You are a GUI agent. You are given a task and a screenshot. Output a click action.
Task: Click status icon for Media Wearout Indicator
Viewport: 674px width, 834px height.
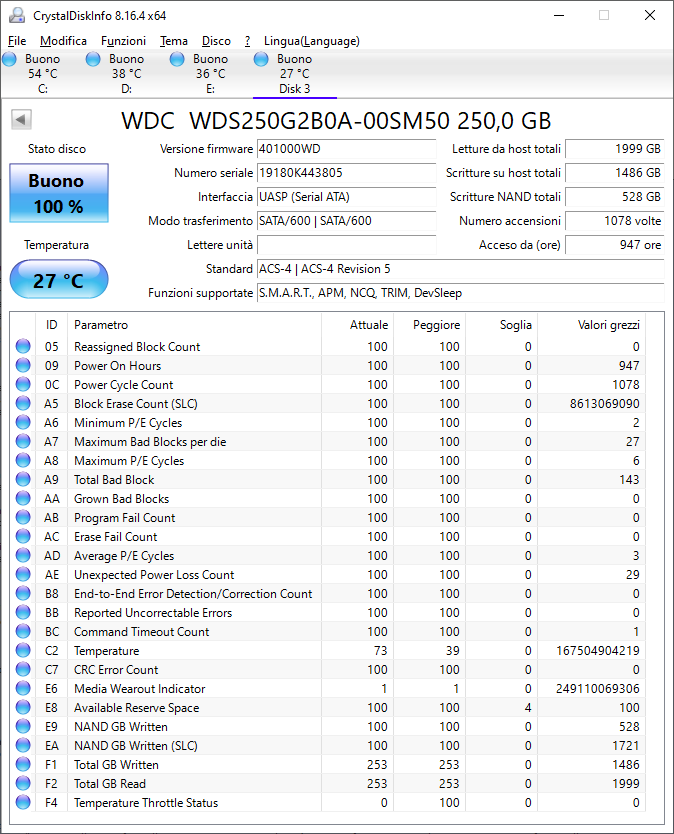point(23,688)
